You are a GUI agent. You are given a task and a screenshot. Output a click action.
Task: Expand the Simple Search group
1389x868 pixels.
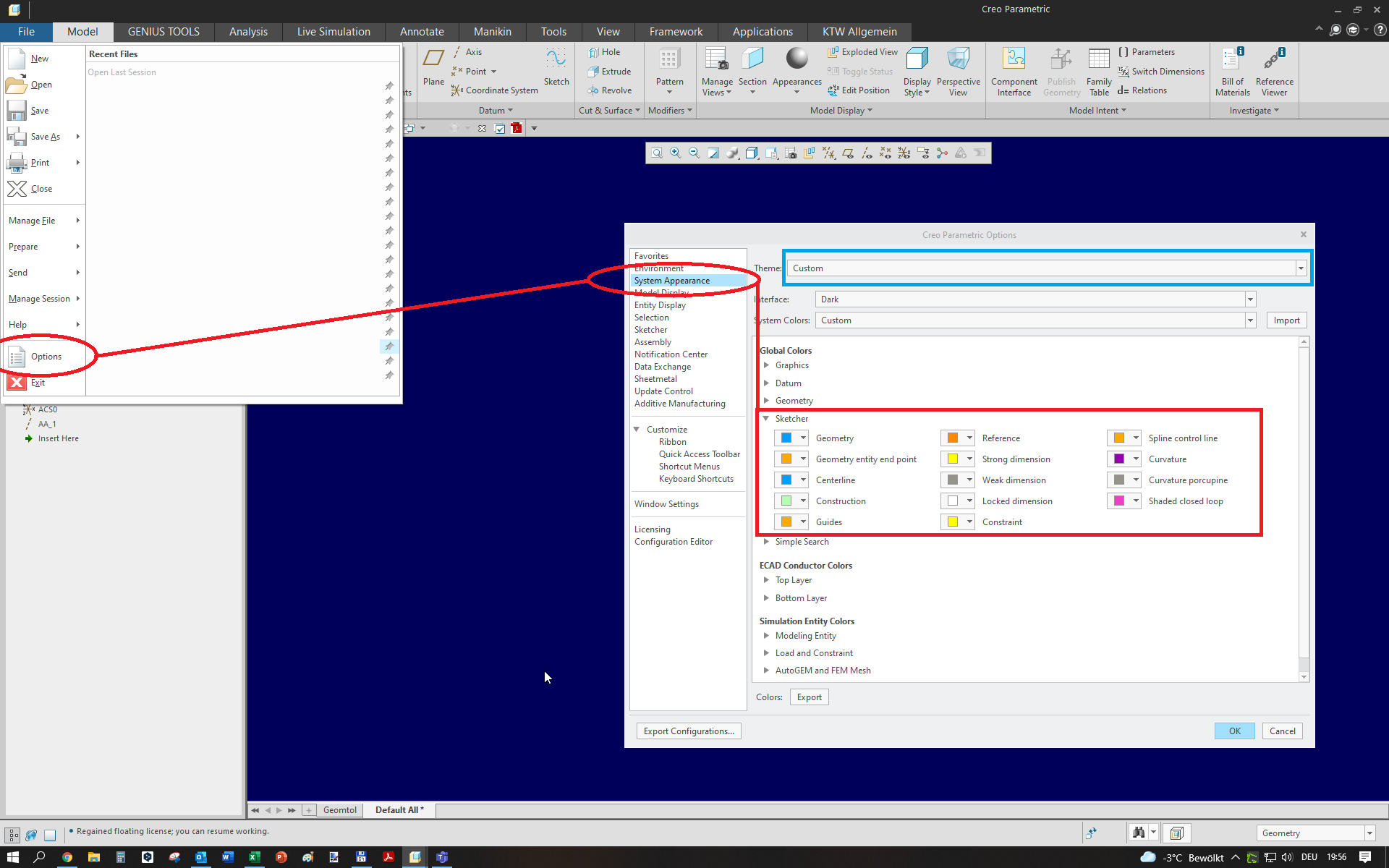[x=766, y=542]
